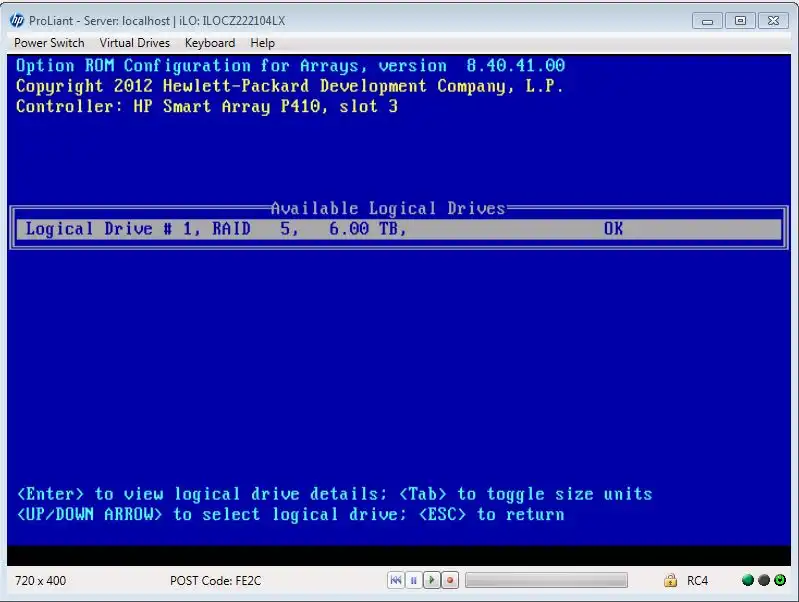Click the OK status of Logical Drive 1
The height and width of the screenshot is (602, 799).
614,229
